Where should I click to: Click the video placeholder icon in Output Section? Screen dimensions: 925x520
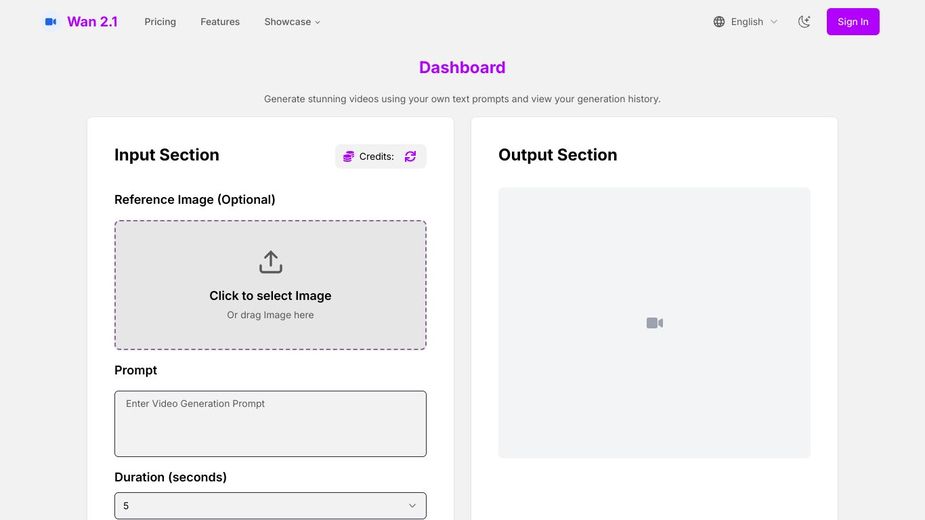pyautogui.click(x=654, y=323)
